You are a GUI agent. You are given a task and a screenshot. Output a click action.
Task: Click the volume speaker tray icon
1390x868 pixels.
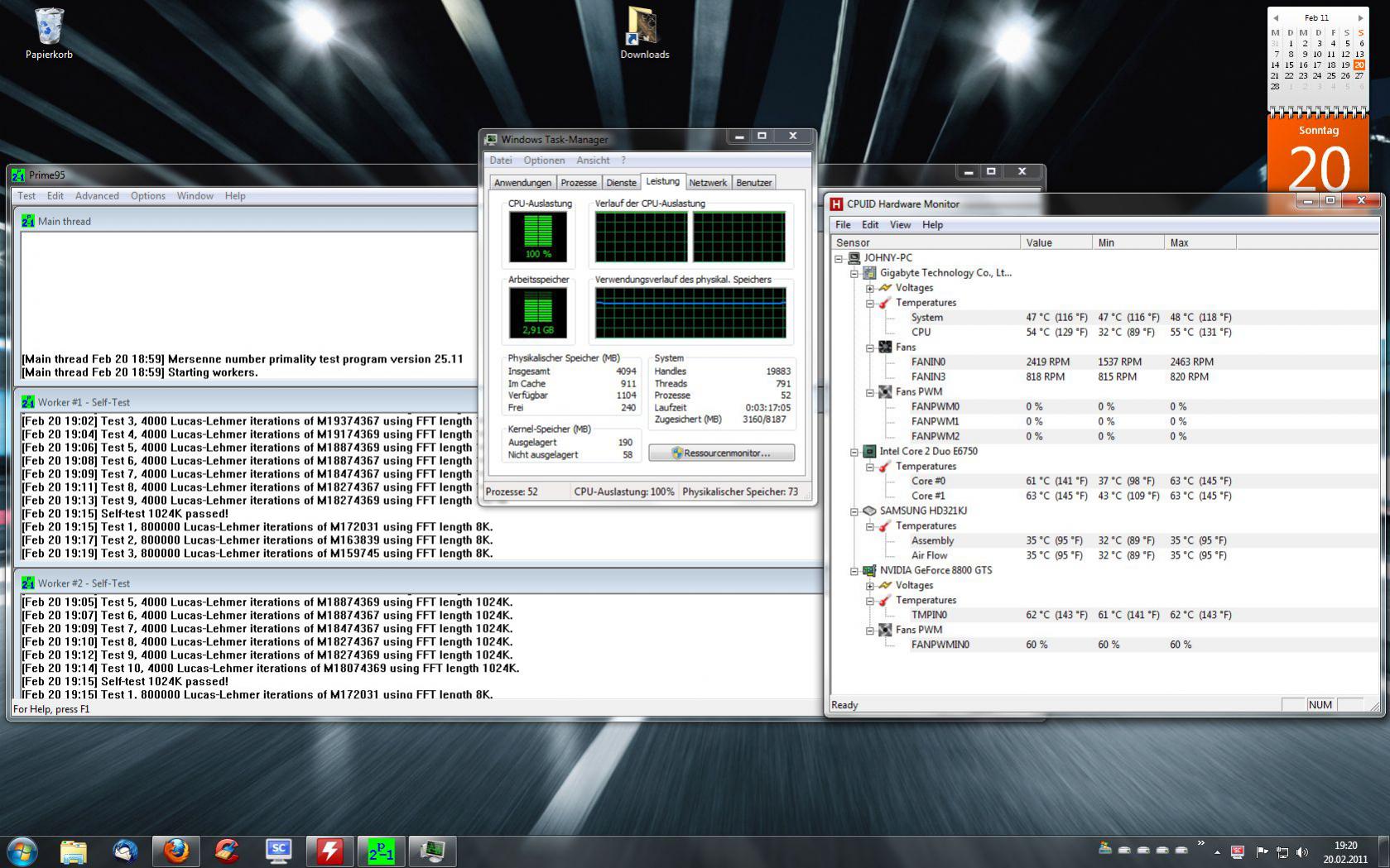1302,851
